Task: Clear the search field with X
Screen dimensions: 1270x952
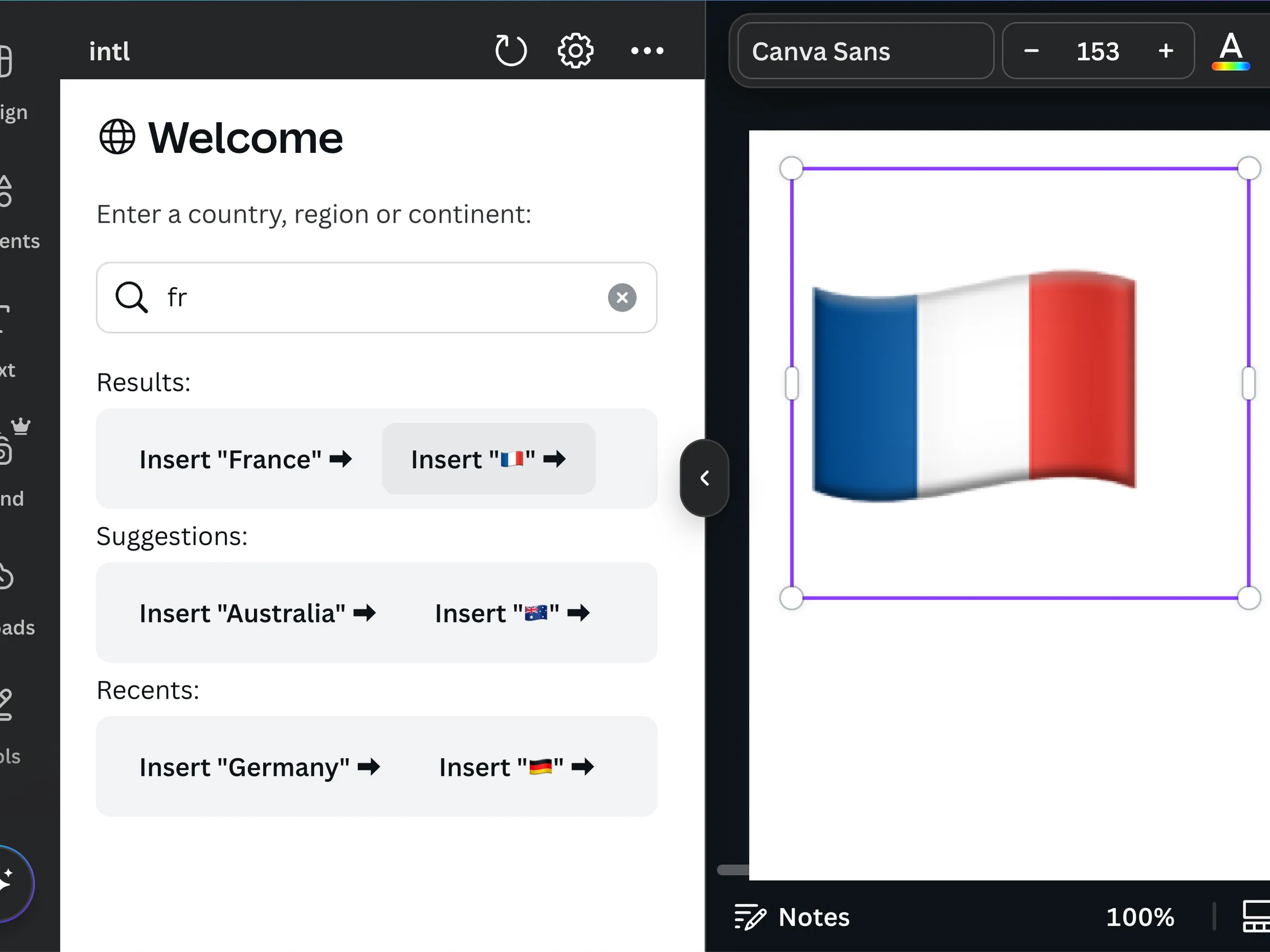Action: click(622, 297)
